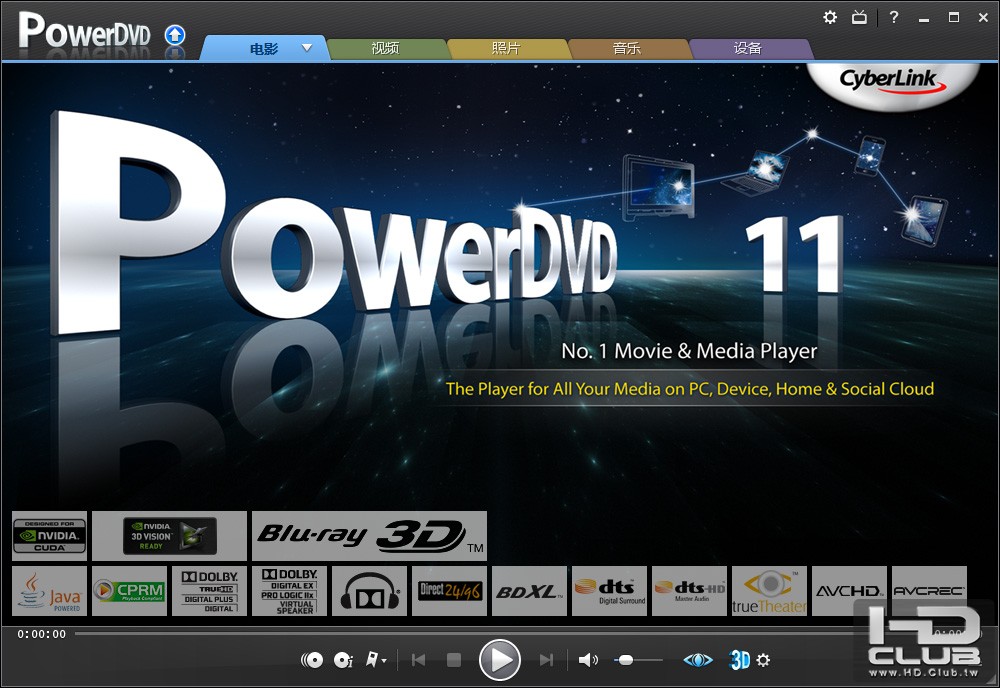Click the dts-HD Master Audio badge

point(689,591)
